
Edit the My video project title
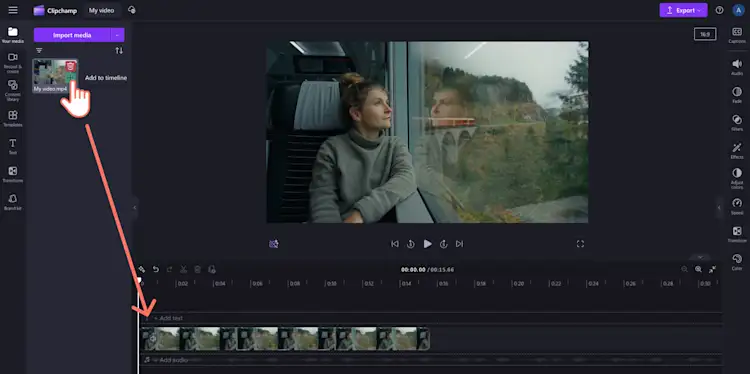tap(101, 11)
